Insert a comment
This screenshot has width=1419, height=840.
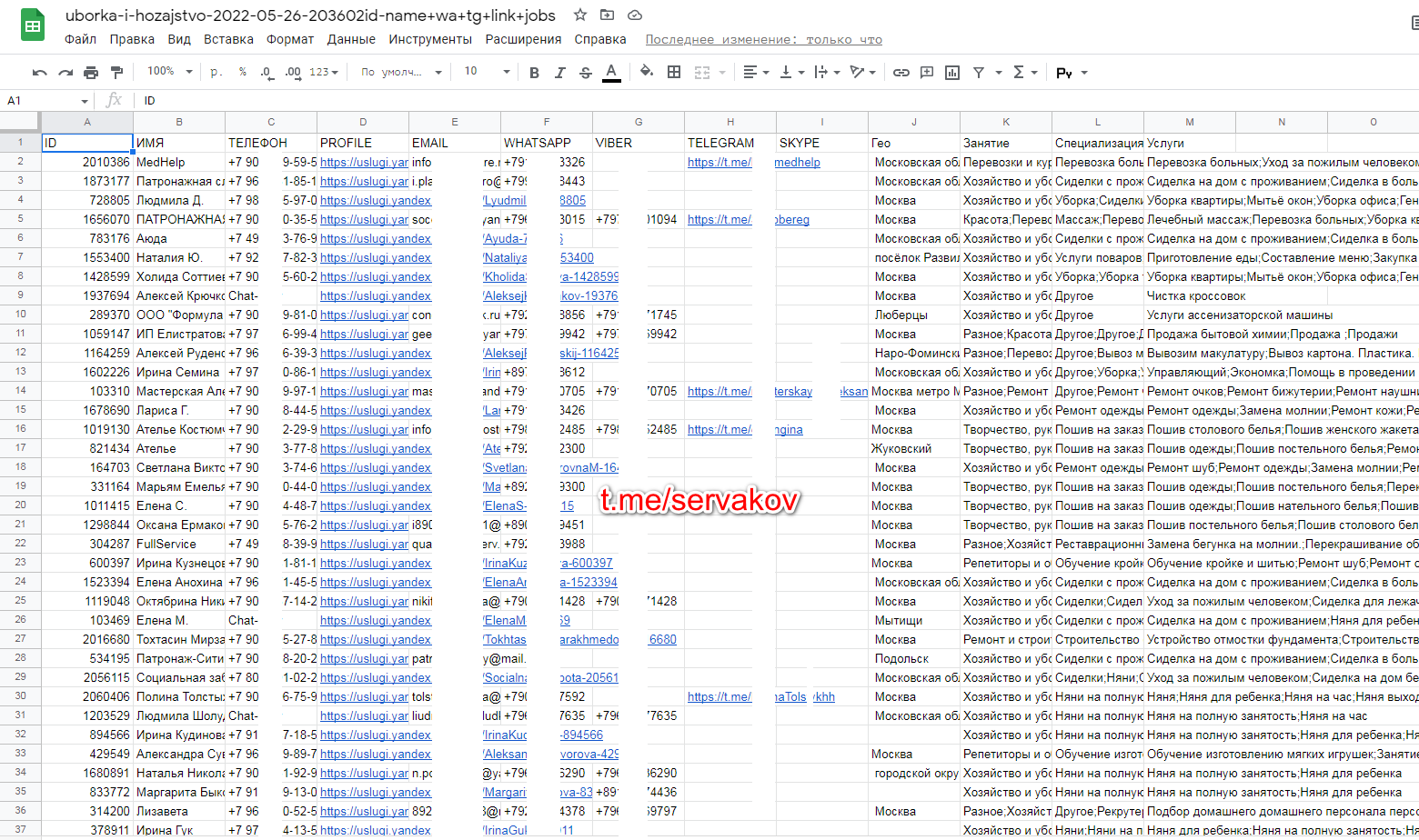tap(927, 72)
